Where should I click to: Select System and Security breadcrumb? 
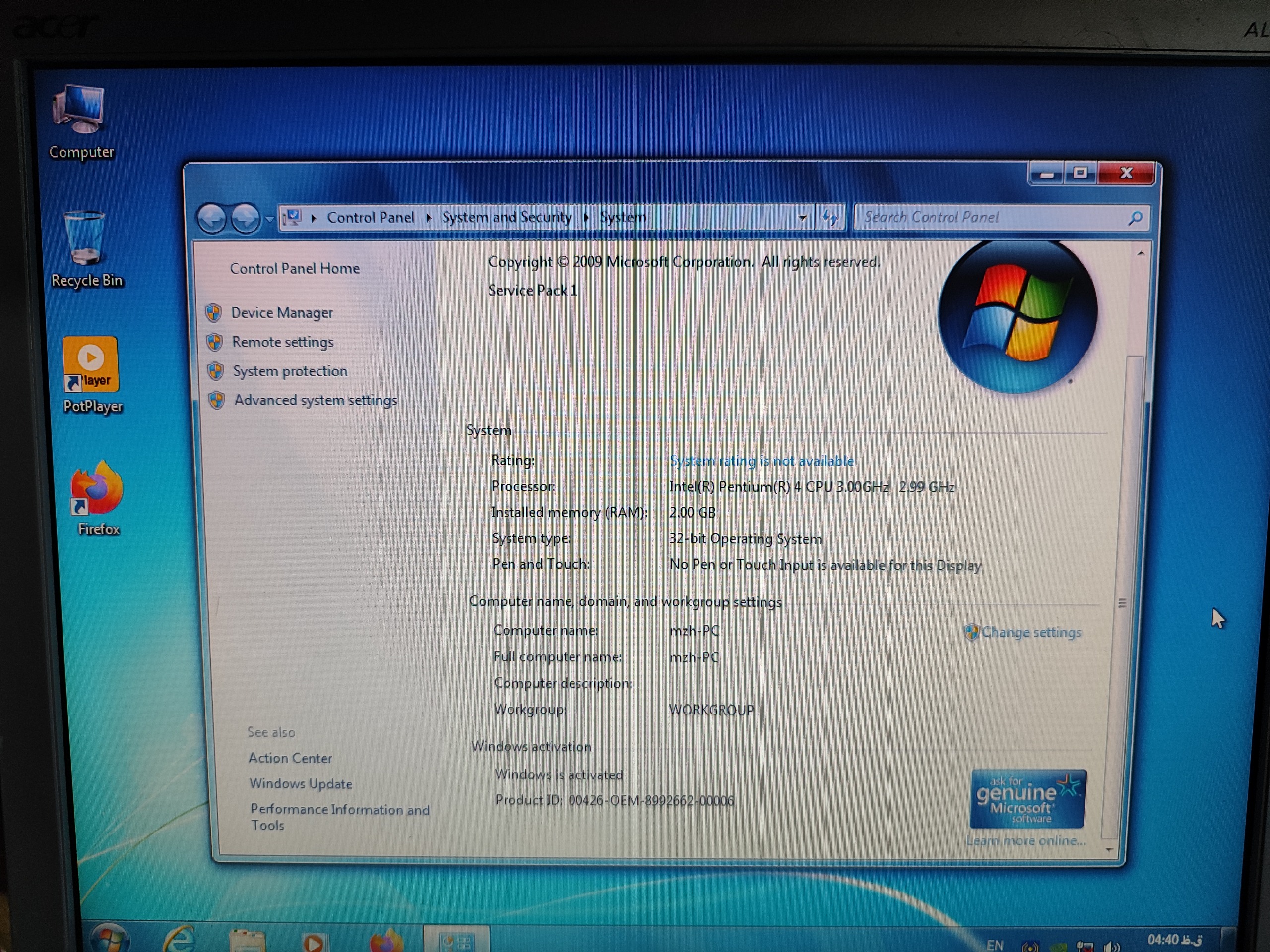pyautogui.click(x=507, y=217)
